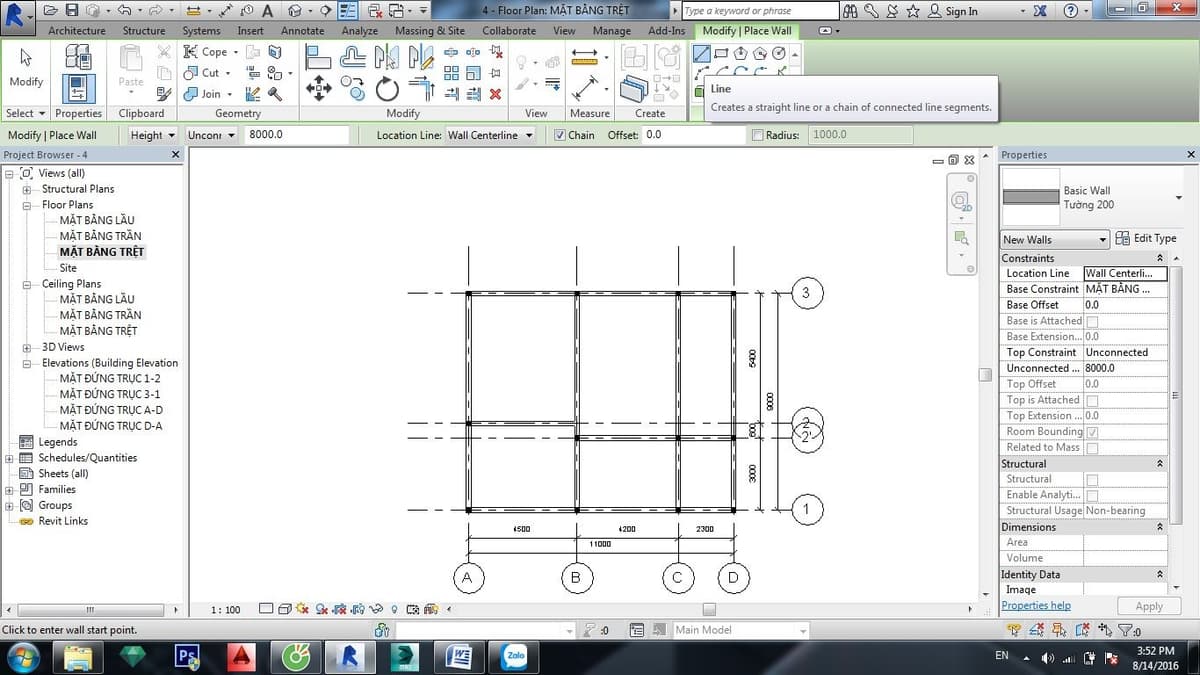Open the Main Model dropdown in status bar
The image size is (1200, 675).
(x=740, y=630)
